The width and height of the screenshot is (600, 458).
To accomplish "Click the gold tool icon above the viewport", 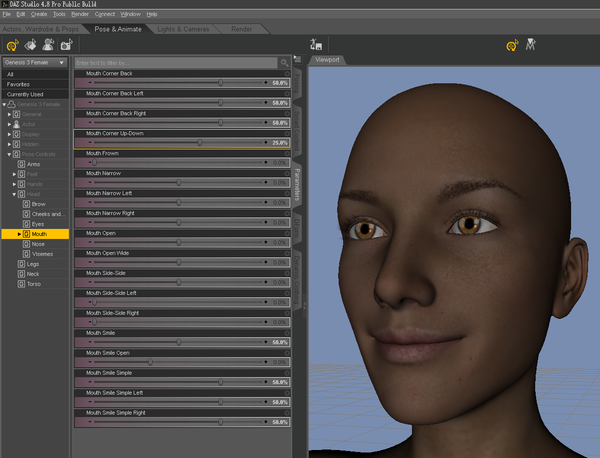I will tap(512, 45).
